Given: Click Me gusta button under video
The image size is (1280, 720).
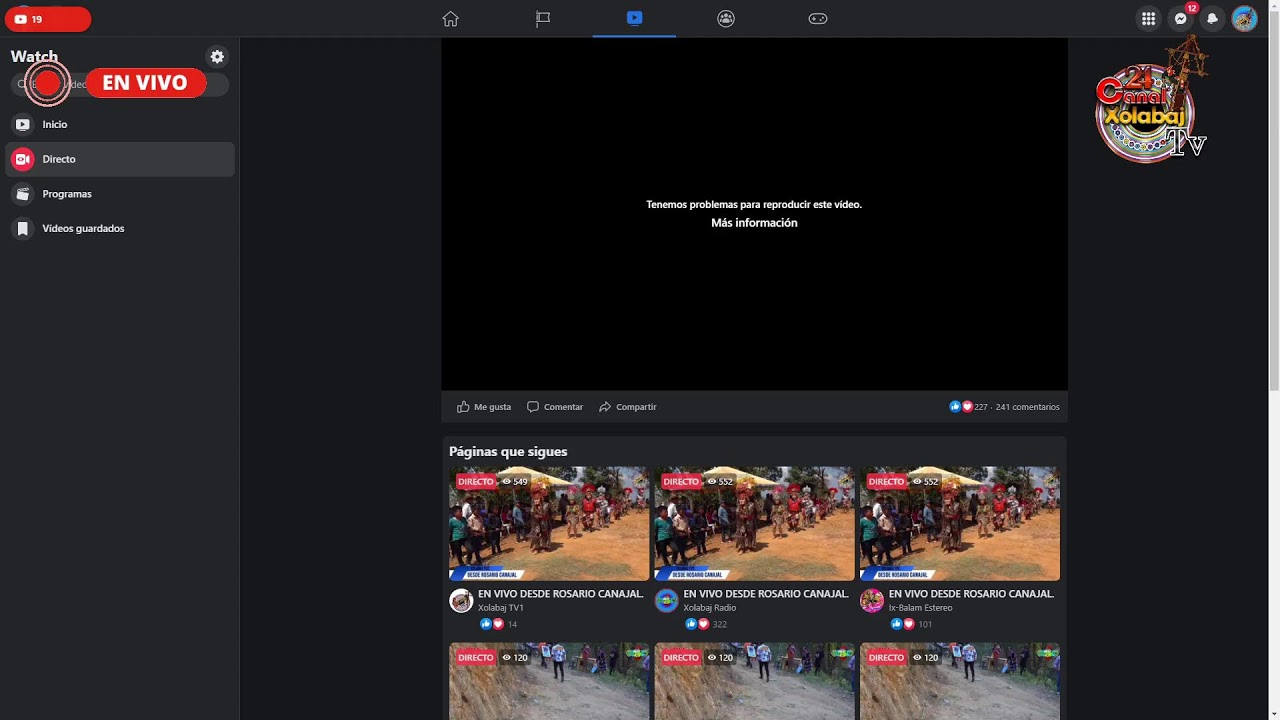Looking at the screenshot, I should (484, 407).
